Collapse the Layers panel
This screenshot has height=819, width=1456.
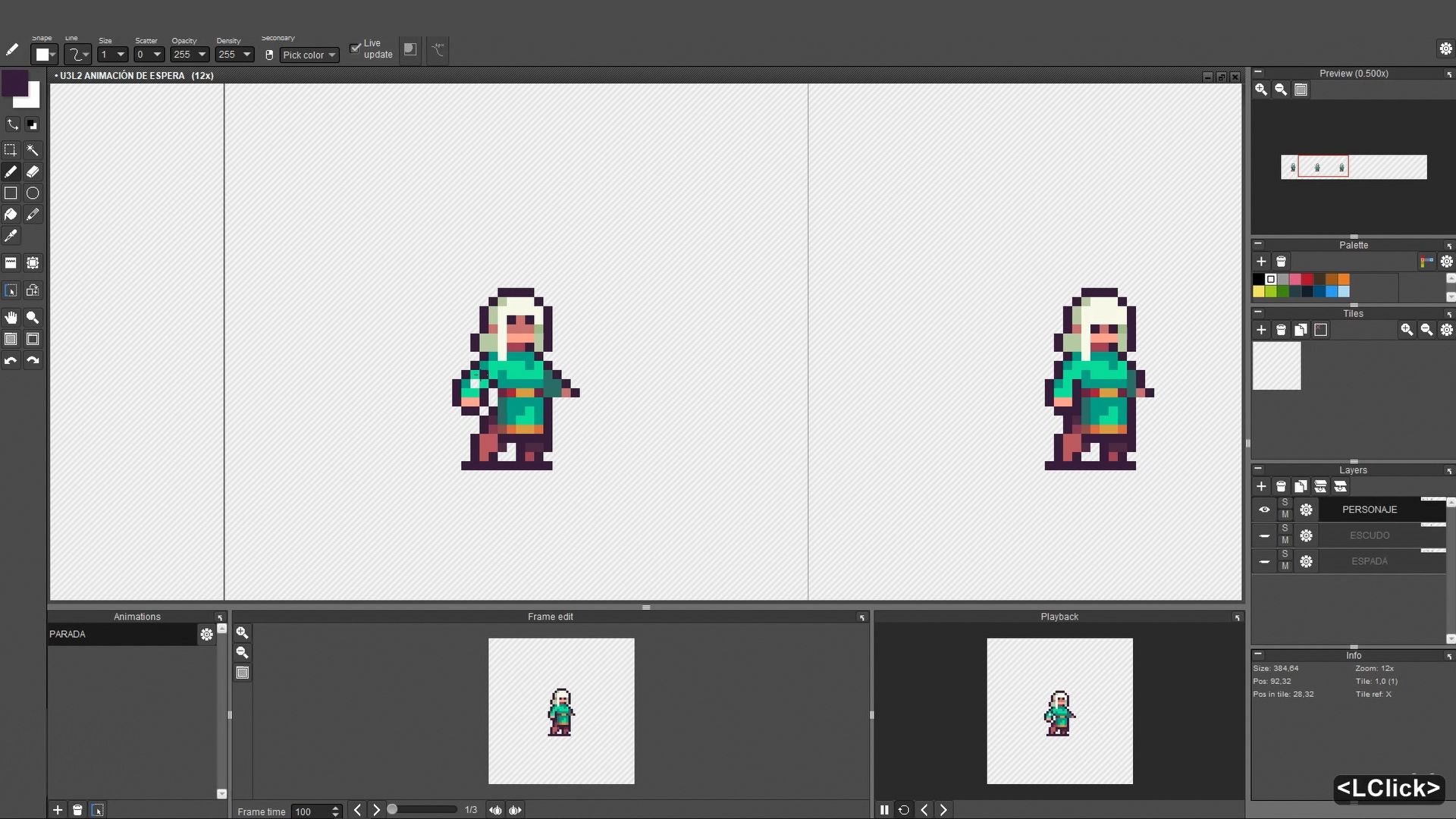(x=1258, y=469)
